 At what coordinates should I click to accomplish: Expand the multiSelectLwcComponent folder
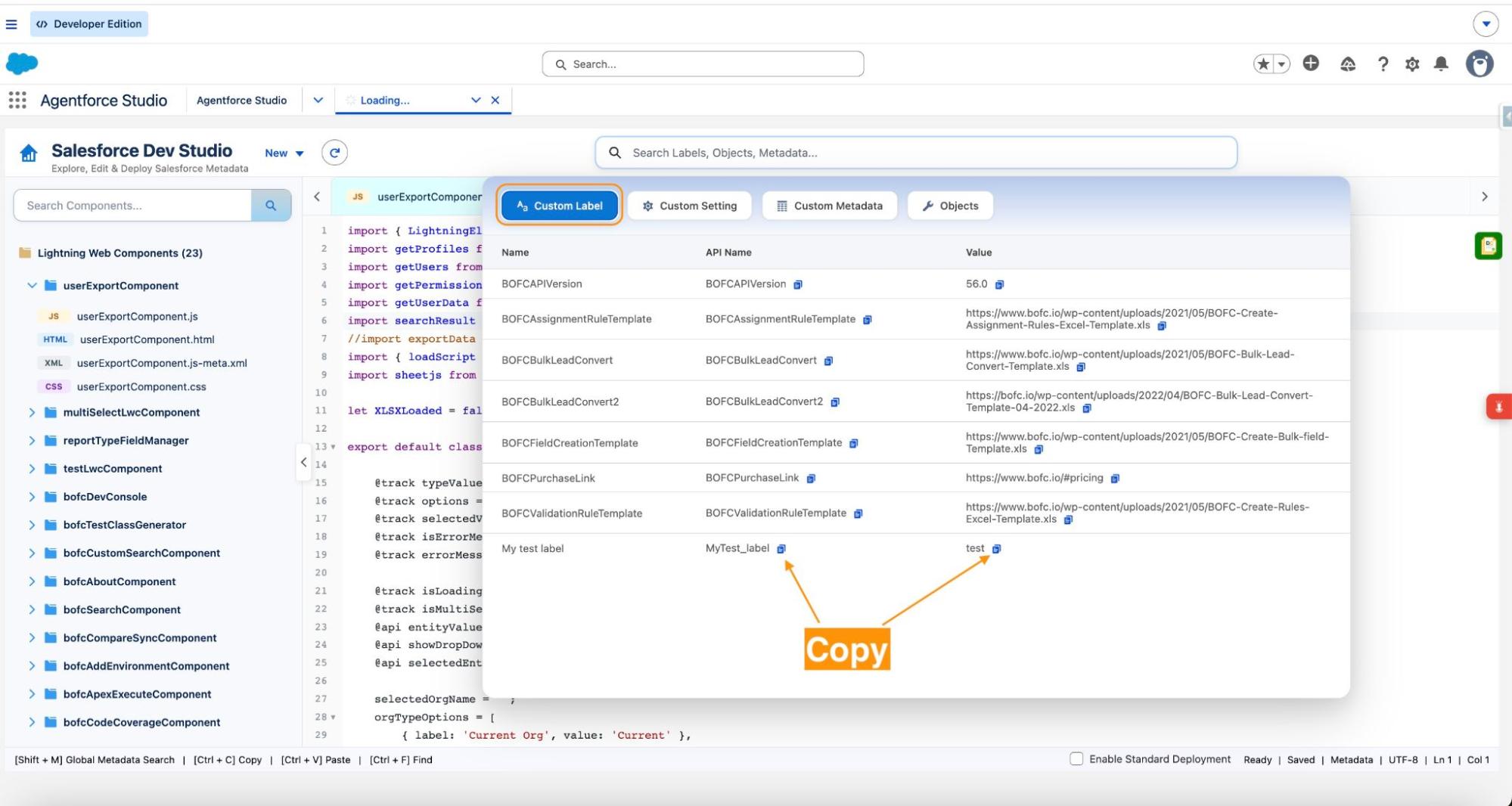pos(32,413)
